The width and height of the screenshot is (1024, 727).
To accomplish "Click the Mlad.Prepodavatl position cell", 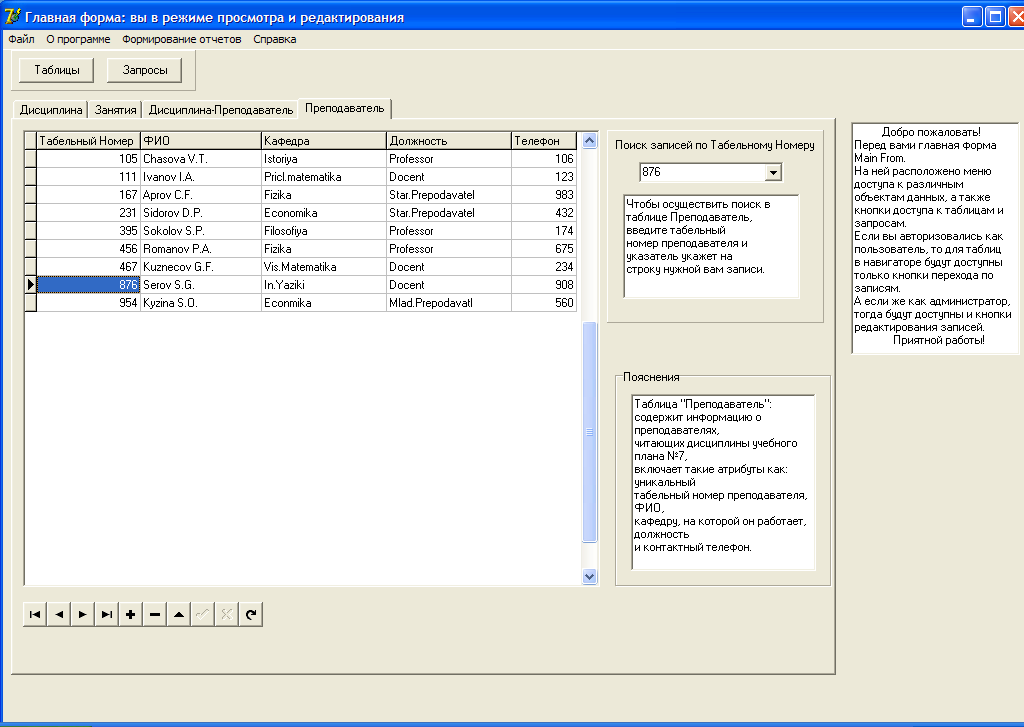I will point(449,303).
